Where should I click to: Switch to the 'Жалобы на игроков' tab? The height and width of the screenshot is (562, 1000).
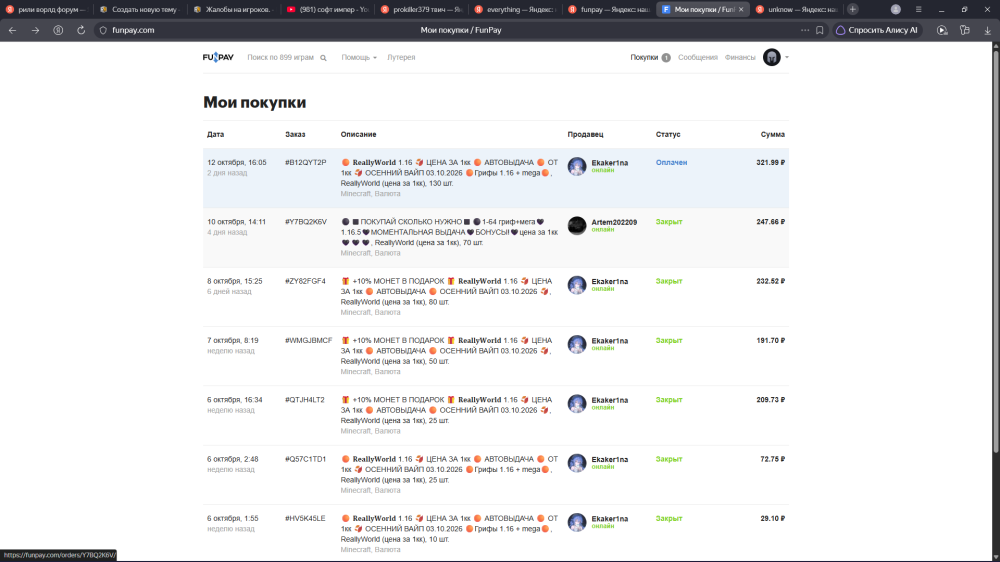233,10
